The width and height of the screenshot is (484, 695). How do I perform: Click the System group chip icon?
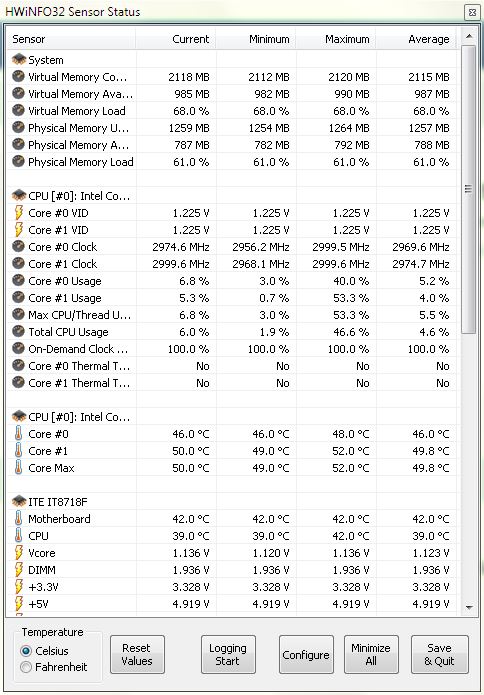19,59
